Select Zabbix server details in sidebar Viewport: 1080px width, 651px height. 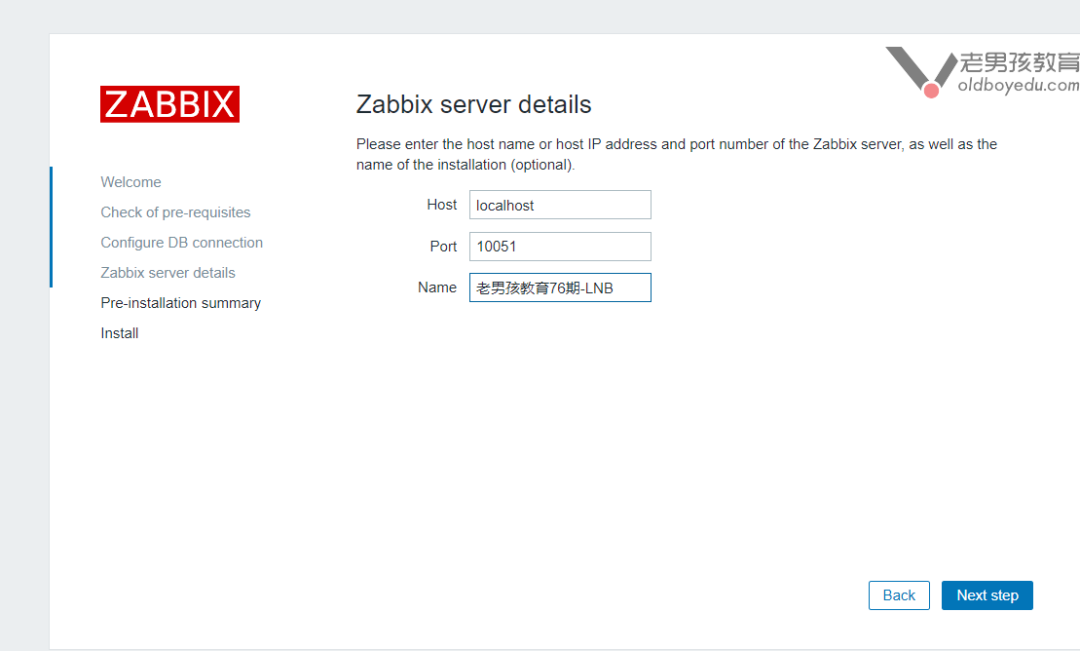[168, 272]
